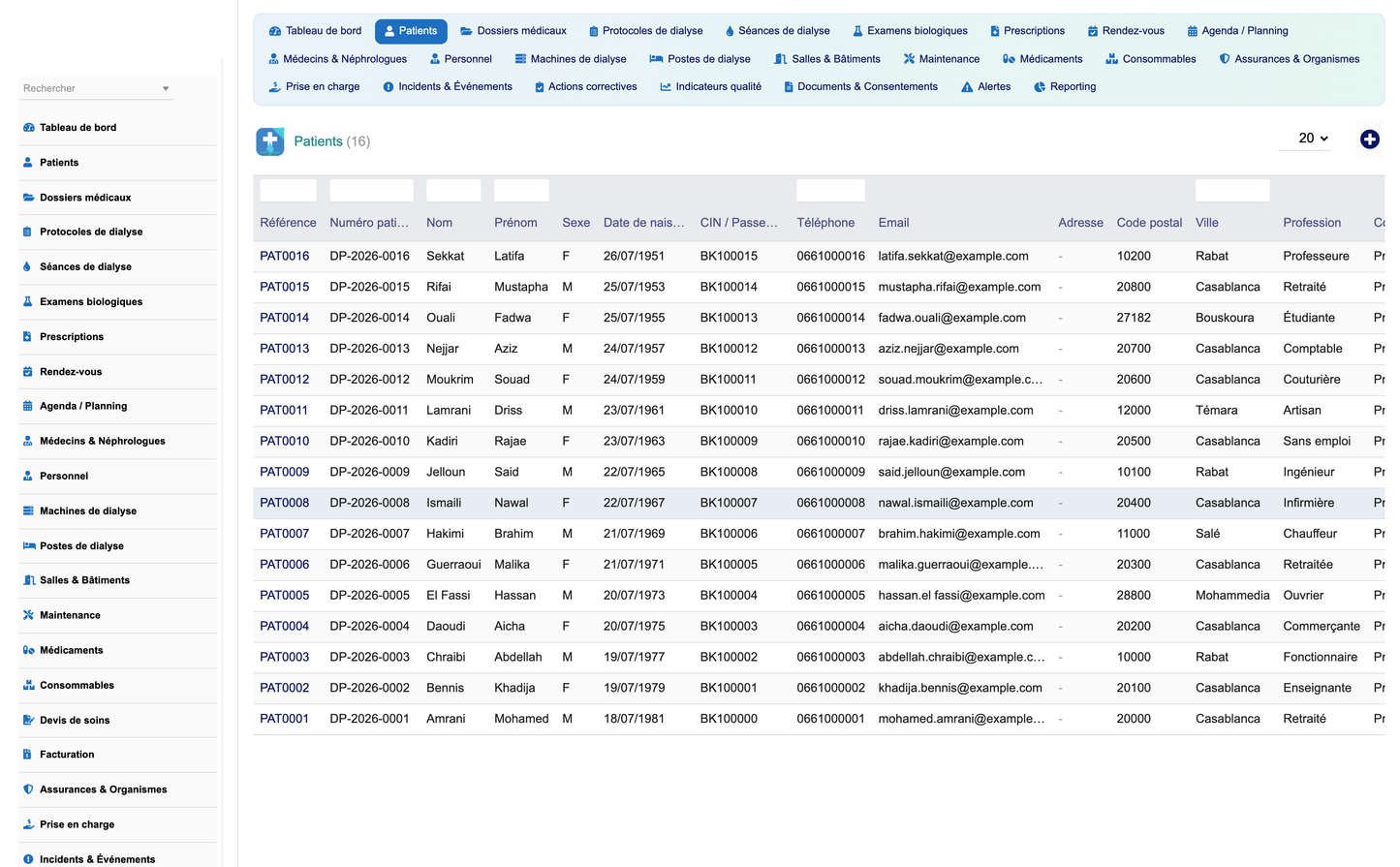Click the Devis de soins icon in sidebar
This screenshot has height=867, width=1400.
(29, 720)
